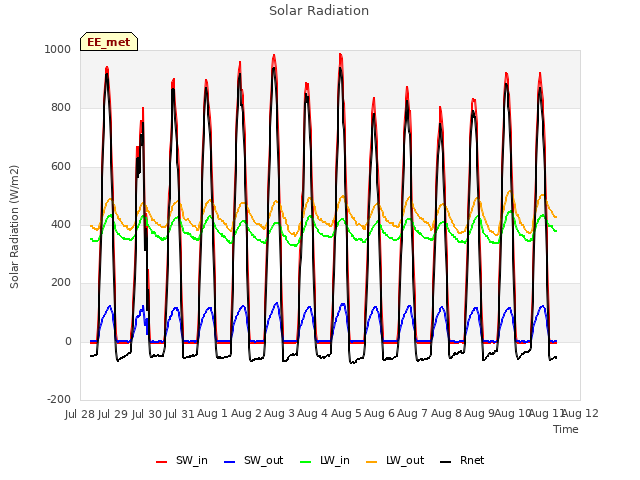Toggle SW_out series in the legend
The image size is (640, 480).
[253, 460]
